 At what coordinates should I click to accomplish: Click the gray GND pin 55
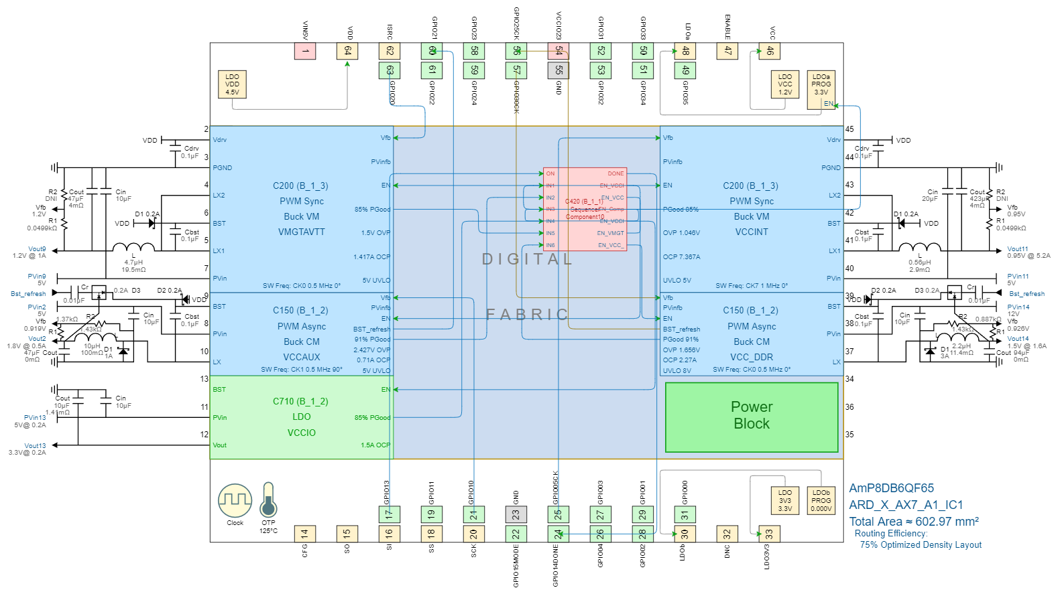click(558, 70)
